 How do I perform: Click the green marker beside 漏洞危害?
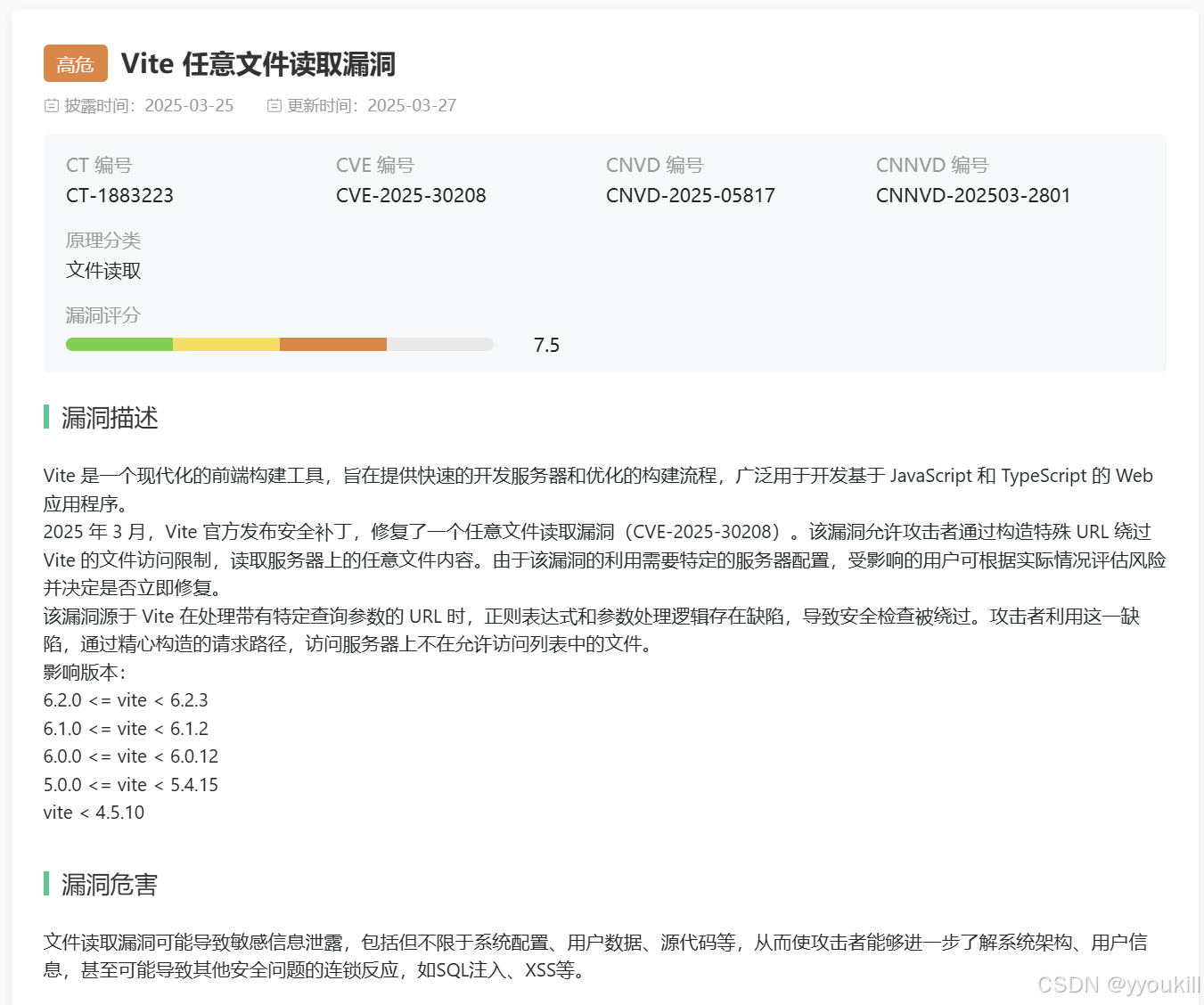47,884
